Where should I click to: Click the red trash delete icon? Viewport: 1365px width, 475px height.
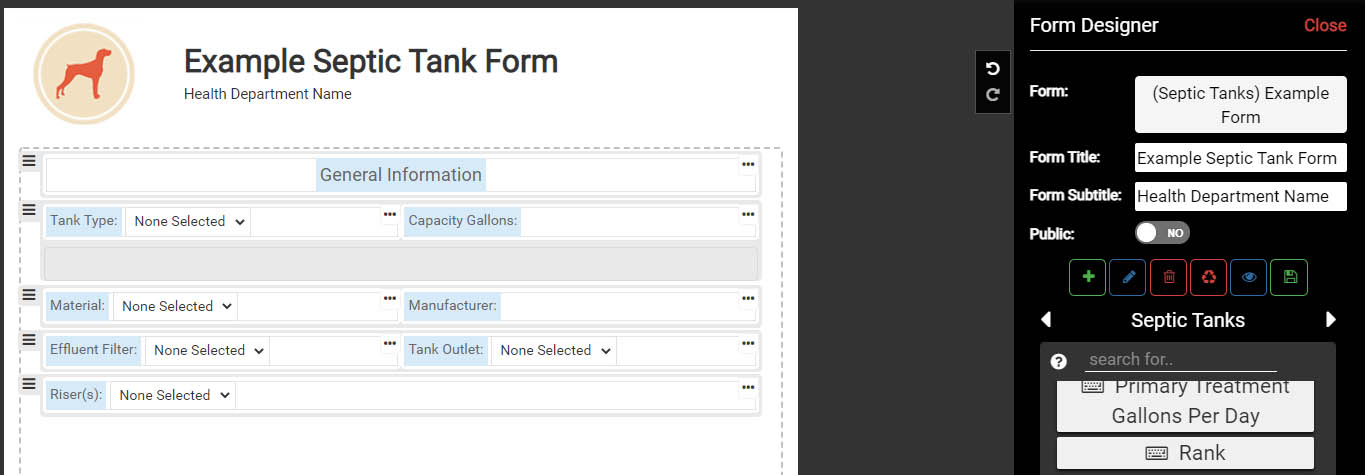tap(1168, 277)
